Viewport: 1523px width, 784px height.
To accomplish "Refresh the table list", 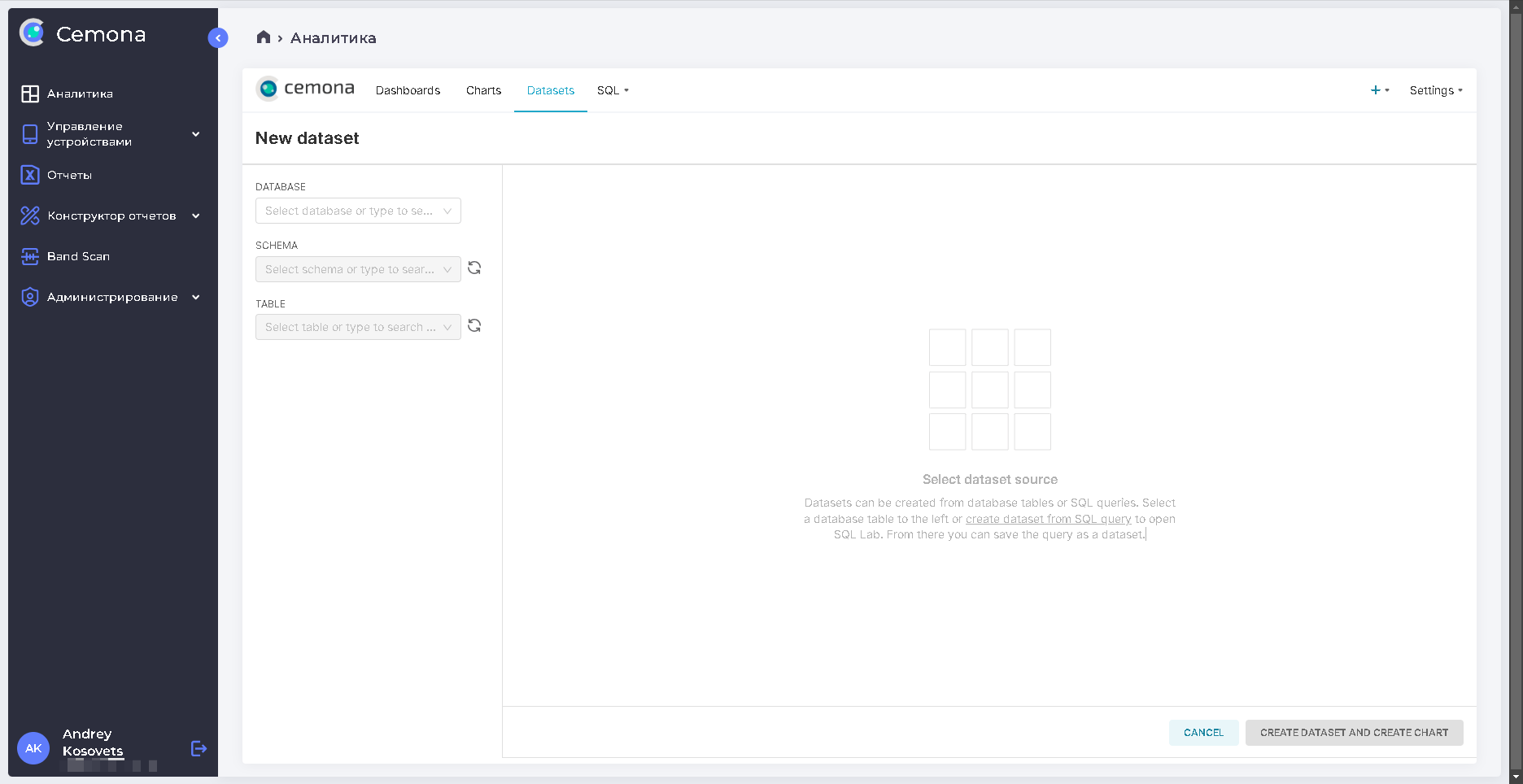I will click(x=474, y=326).
